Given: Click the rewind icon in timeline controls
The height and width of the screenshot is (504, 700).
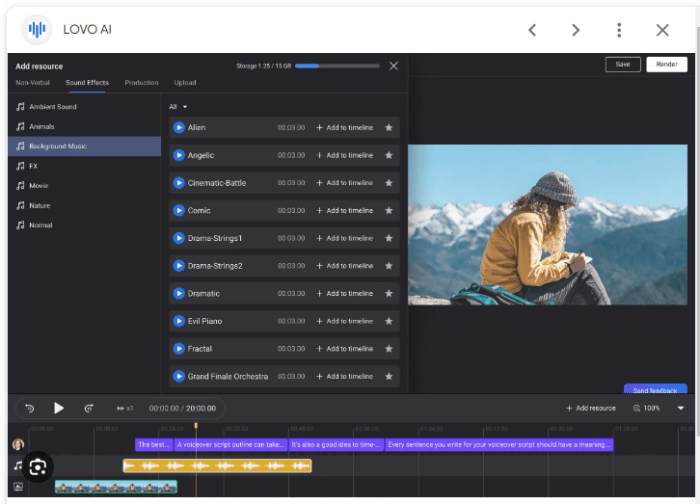Looking at the screenshot, I should (30, 408).
